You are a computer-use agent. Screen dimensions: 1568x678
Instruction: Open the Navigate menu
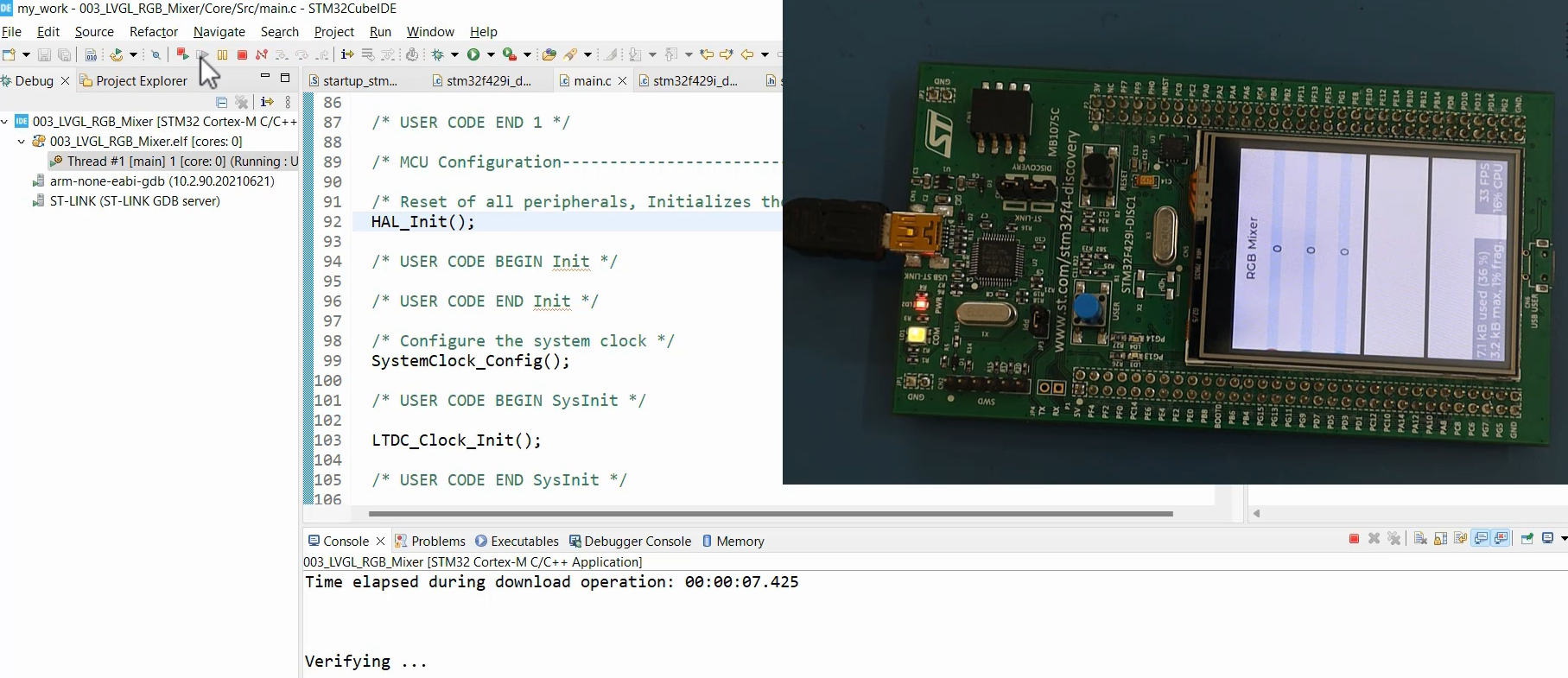click(219, 32)
